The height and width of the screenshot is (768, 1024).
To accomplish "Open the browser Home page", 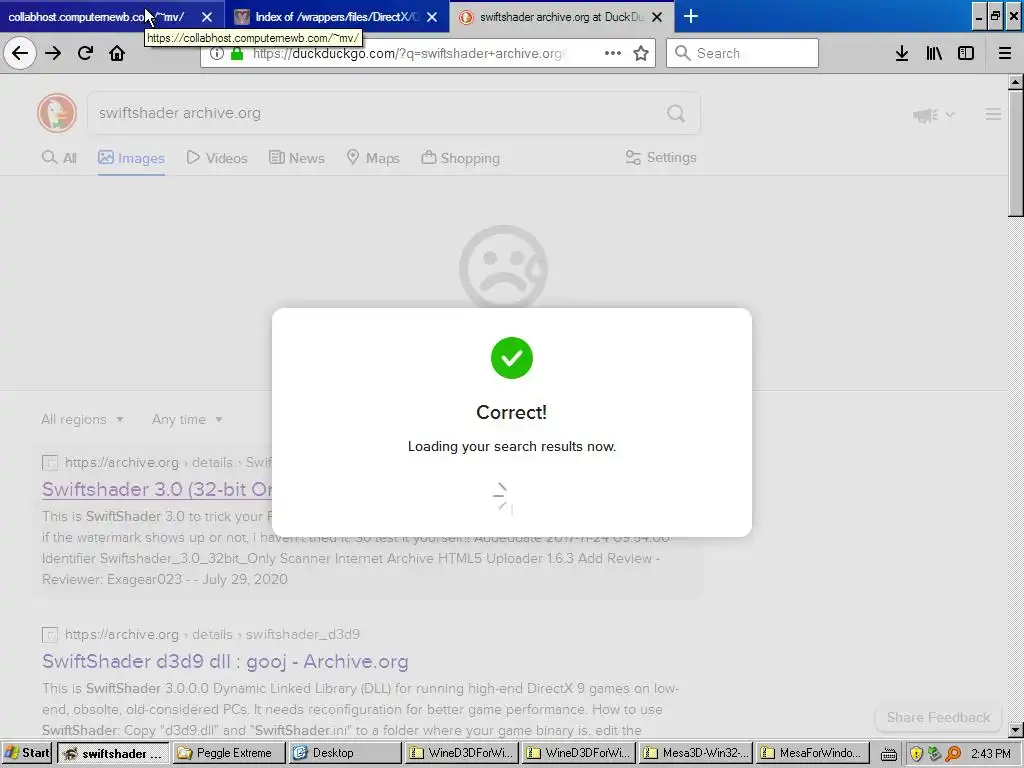I will 117,53.
